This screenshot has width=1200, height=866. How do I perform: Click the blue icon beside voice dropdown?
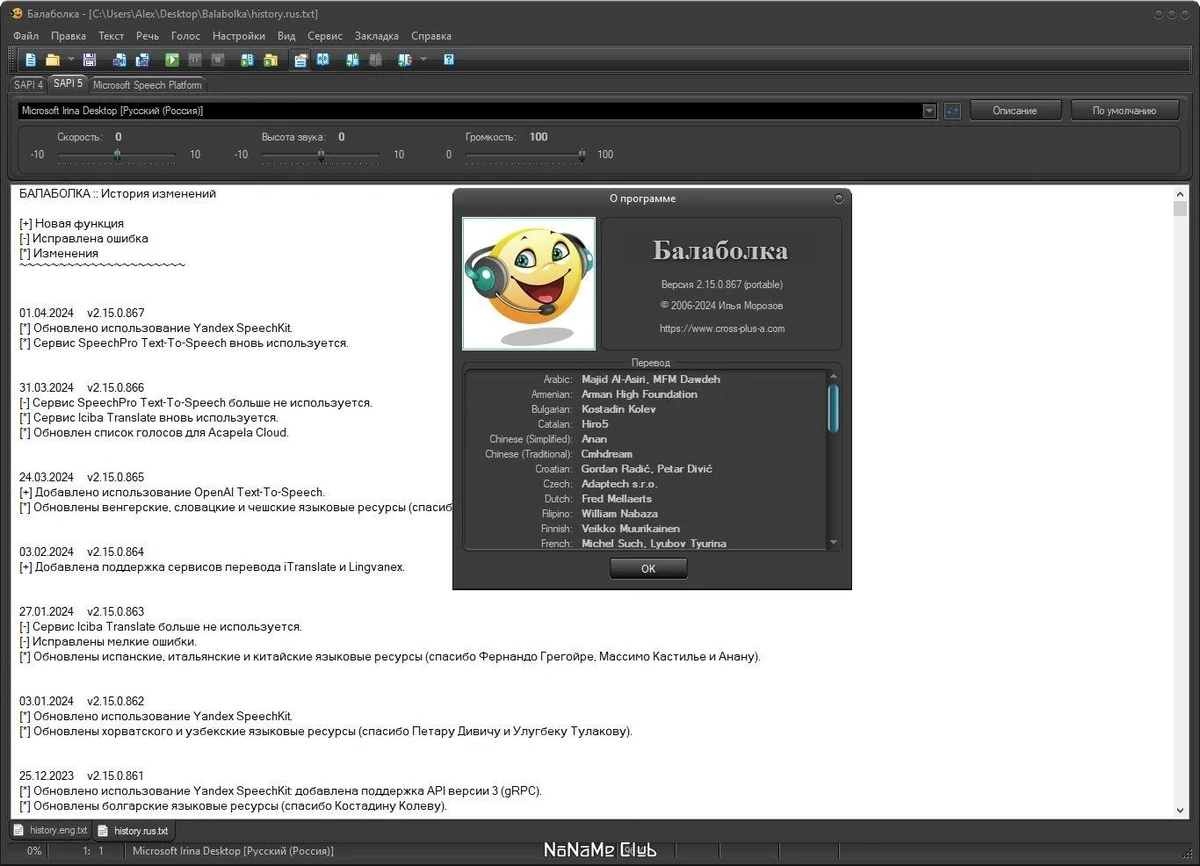pos(952,111)
